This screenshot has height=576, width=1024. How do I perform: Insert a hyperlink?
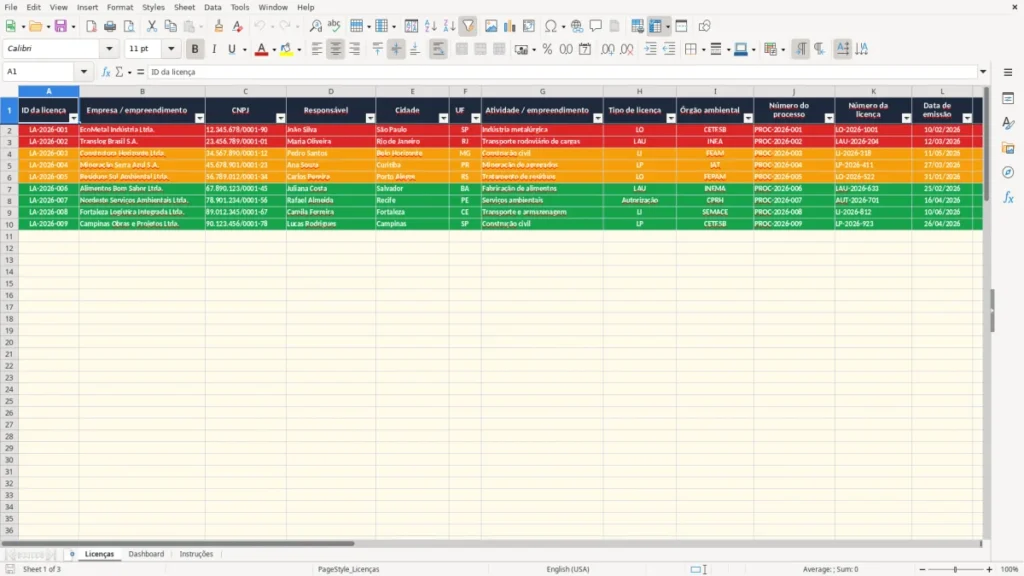coord(577,26)
